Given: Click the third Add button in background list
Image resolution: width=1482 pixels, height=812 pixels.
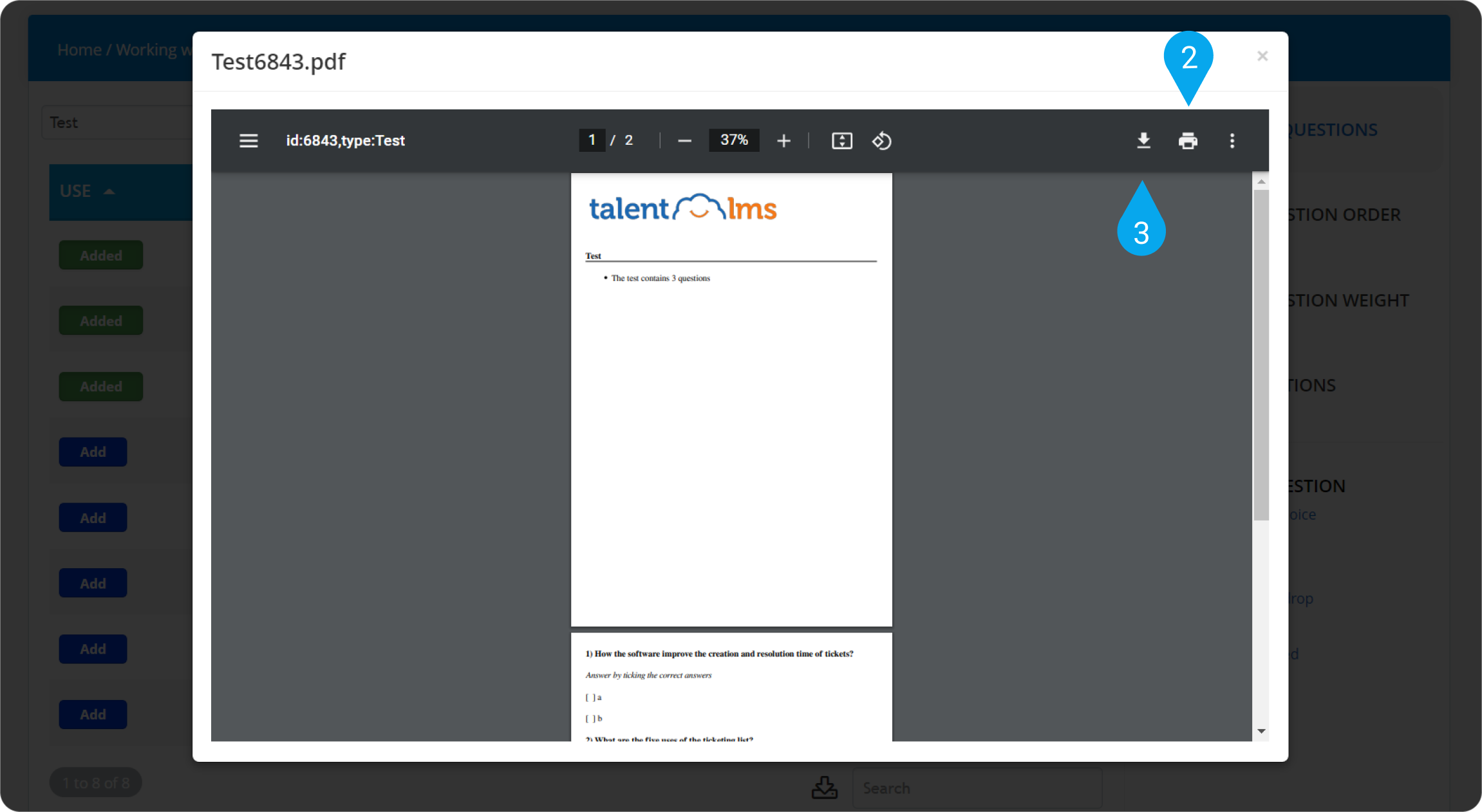Looking at the screenshot, I should (93, 583).
